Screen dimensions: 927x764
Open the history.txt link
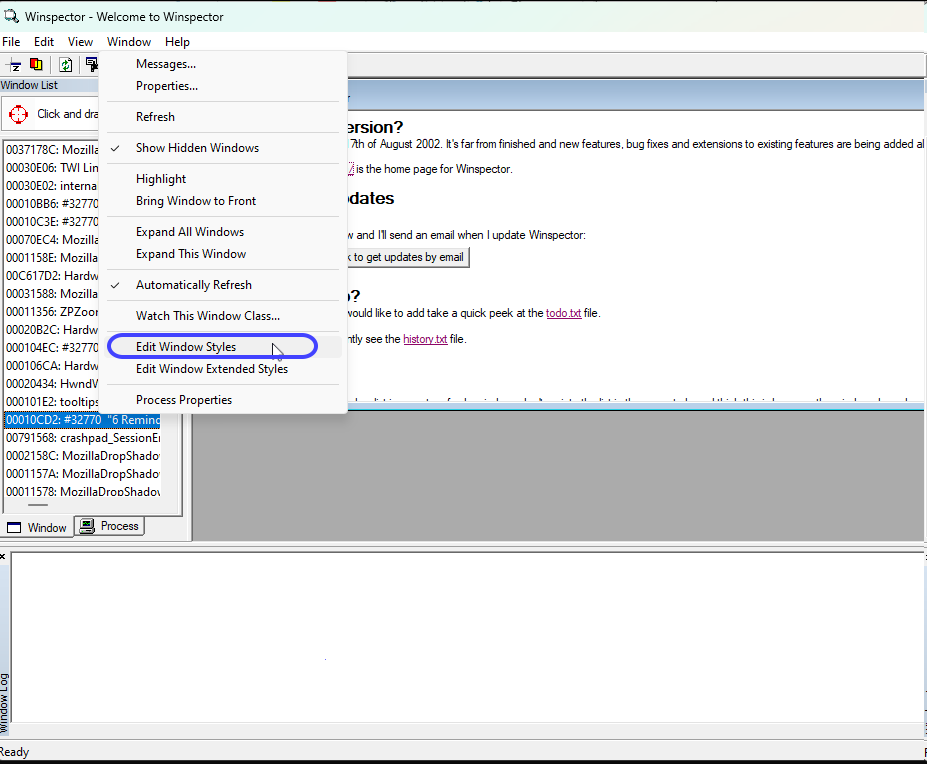tap(425, 339)
